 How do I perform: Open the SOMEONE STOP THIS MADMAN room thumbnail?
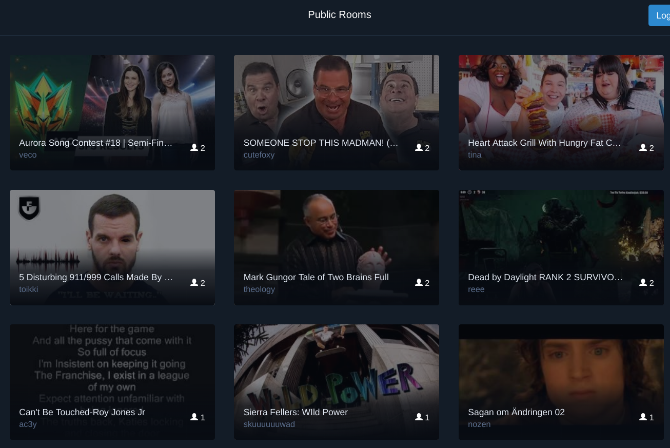336,112
